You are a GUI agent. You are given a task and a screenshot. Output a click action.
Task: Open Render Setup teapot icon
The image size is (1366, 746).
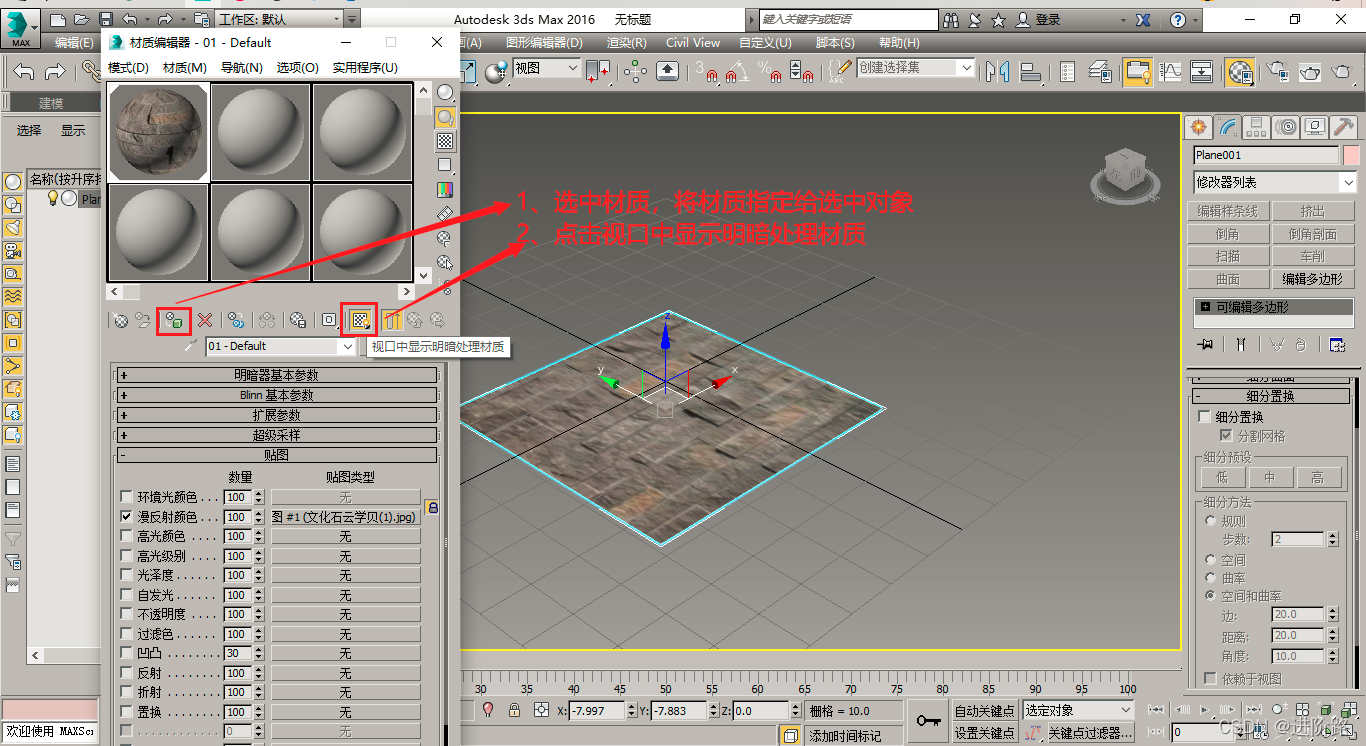pos(1278,71)
